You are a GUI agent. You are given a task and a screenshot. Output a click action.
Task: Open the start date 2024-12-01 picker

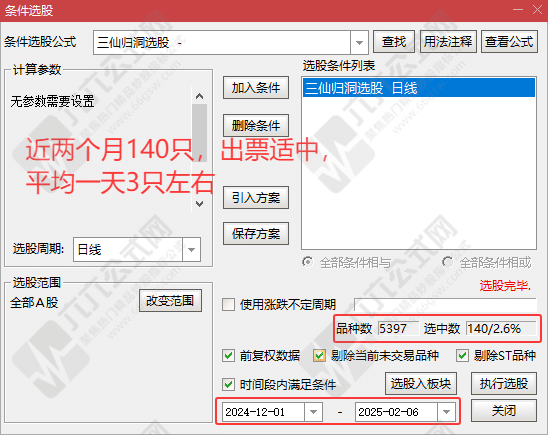pyautogui.click(x=313, y=412)
